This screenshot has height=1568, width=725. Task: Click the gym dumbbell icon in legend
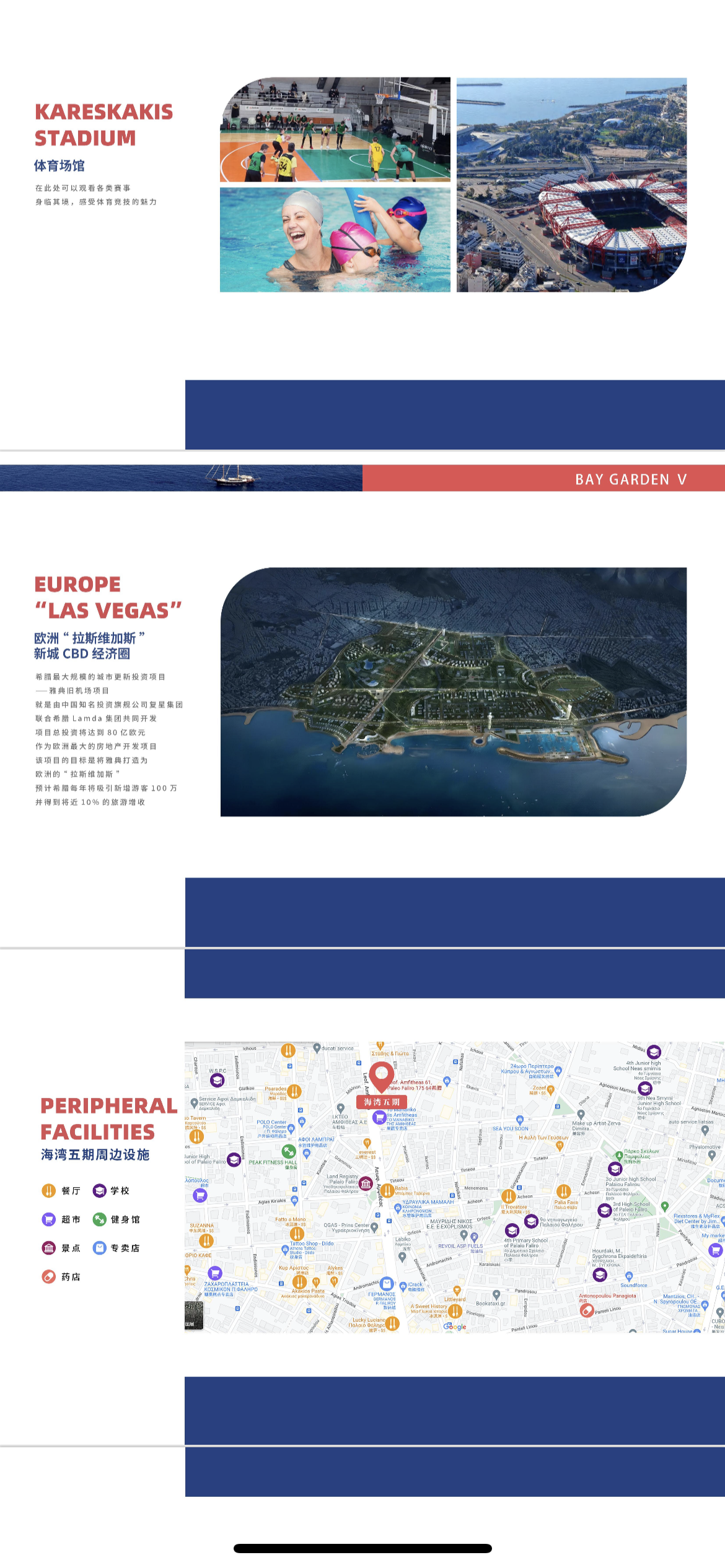pyautogui.click(x=99, y=1219)
